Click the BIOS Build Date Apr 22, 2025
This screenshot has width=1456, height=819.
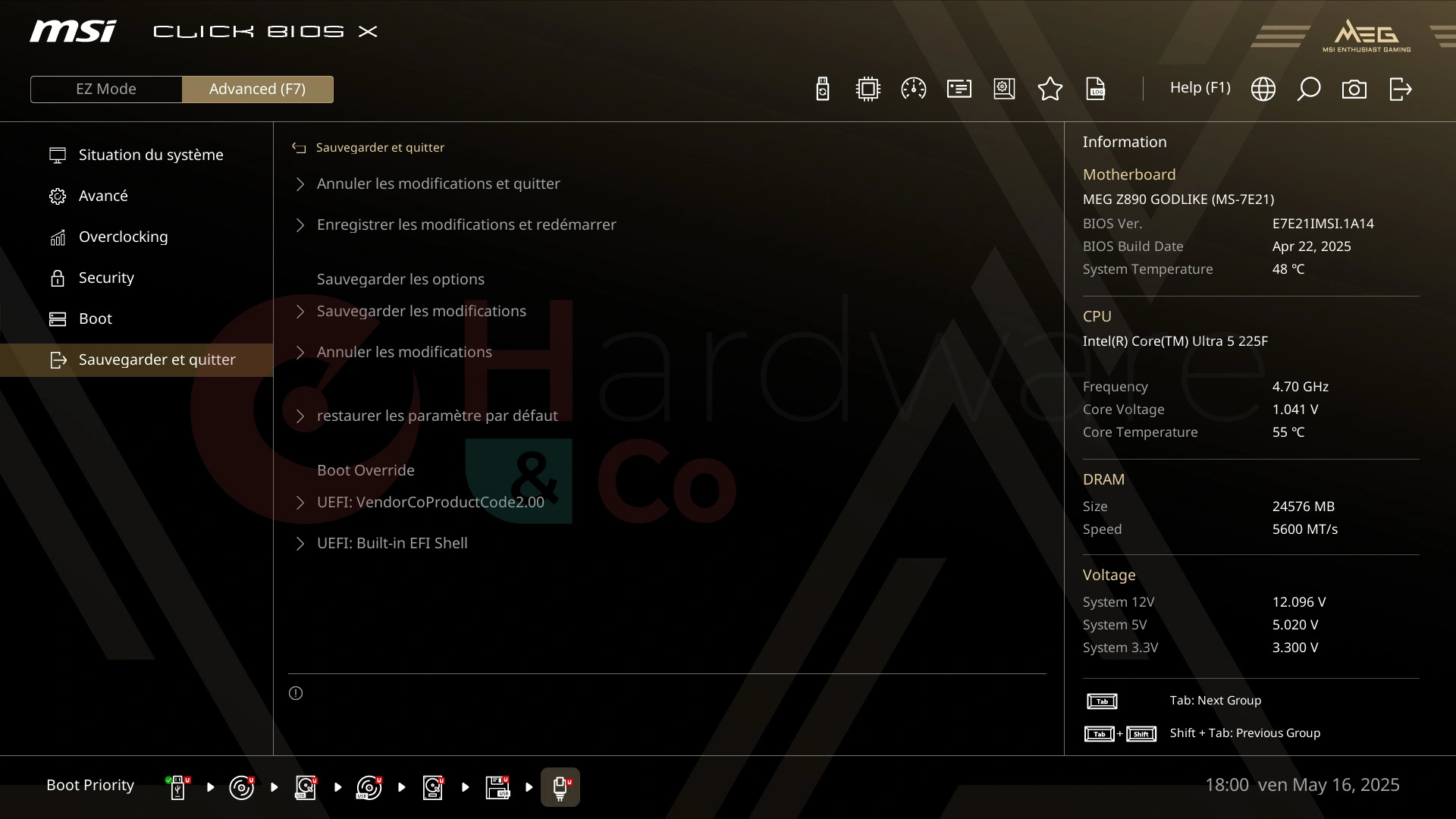[1311, 246]
